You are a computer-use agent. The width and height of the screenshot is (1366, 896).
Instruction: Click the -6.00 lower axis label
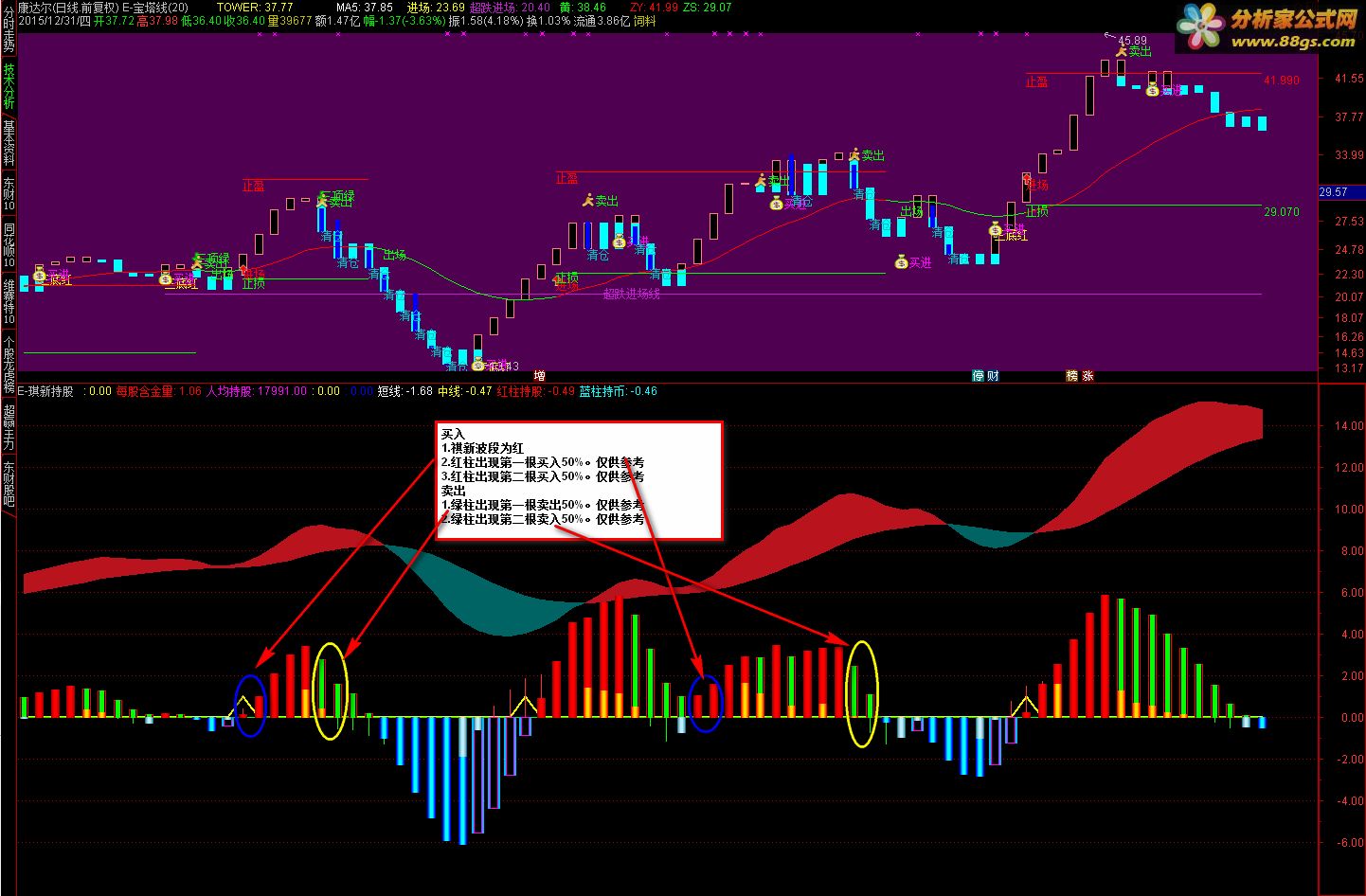(x=1348, y=843)
